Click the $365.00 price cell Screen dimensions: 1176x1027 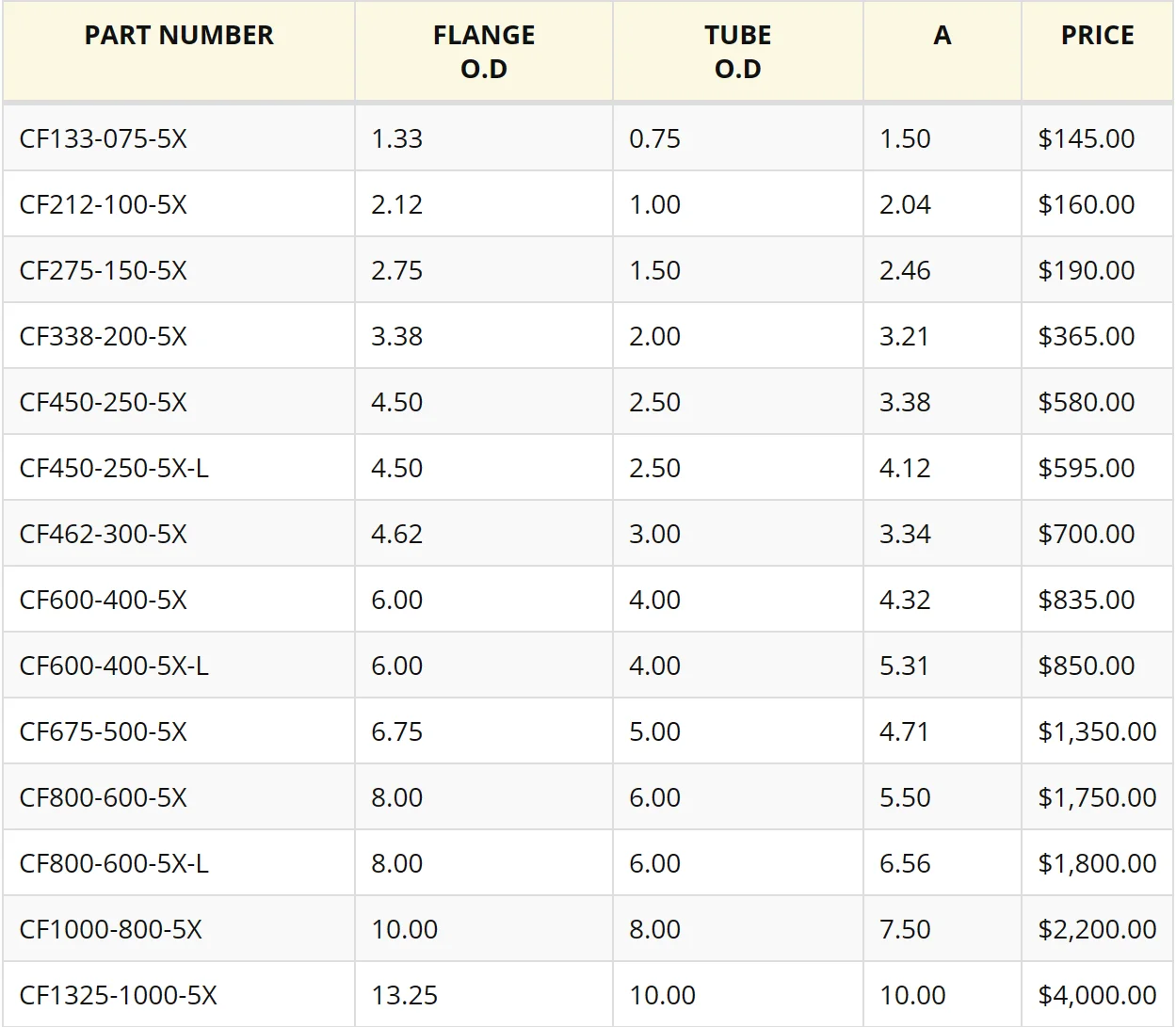[x=1087, y=337]
